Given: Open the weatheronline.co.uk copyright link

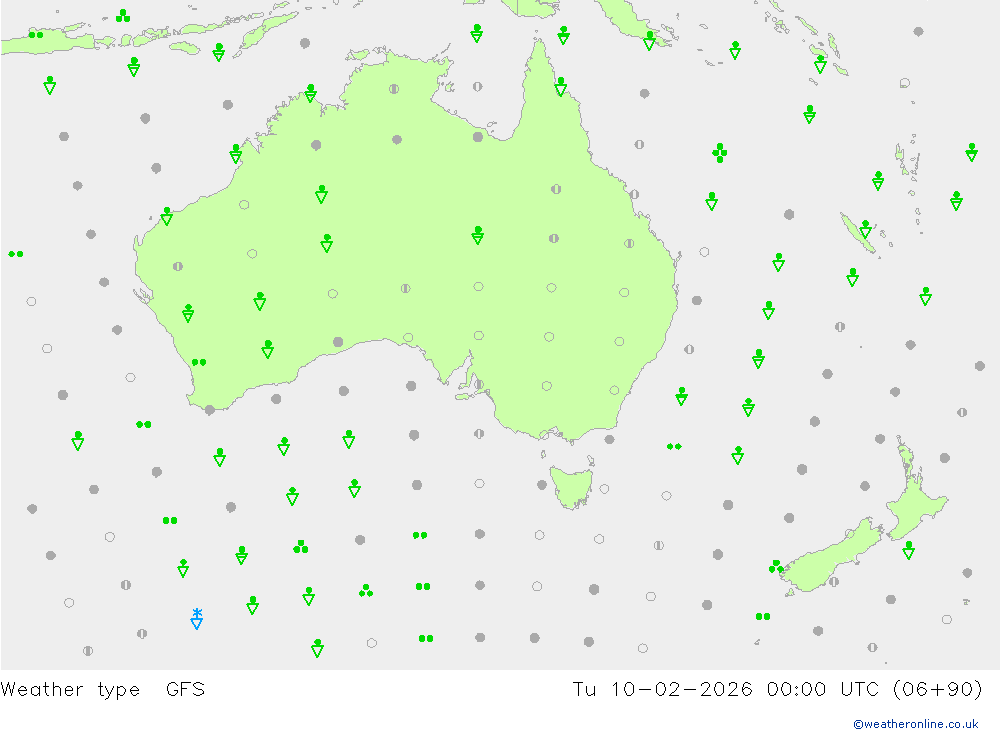Looking at the screenshot, I should [915, 723].
